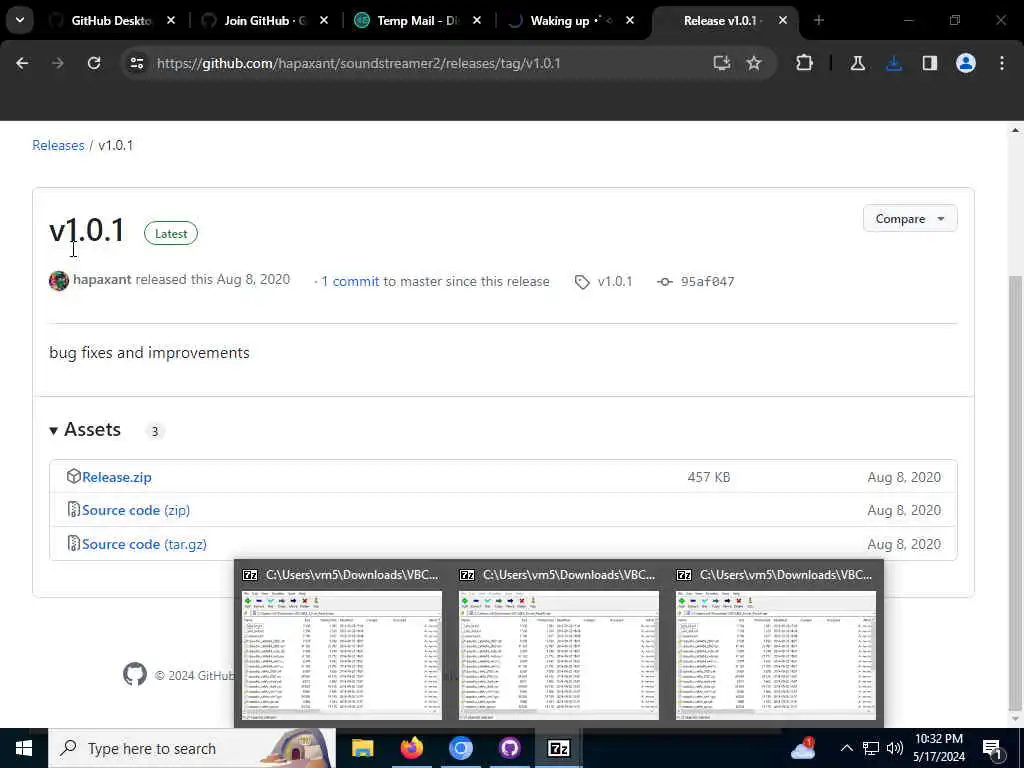The image size is (1024, 768).
Task: Toggle the browser side panel icon
Action: click(x=930, y=63)
